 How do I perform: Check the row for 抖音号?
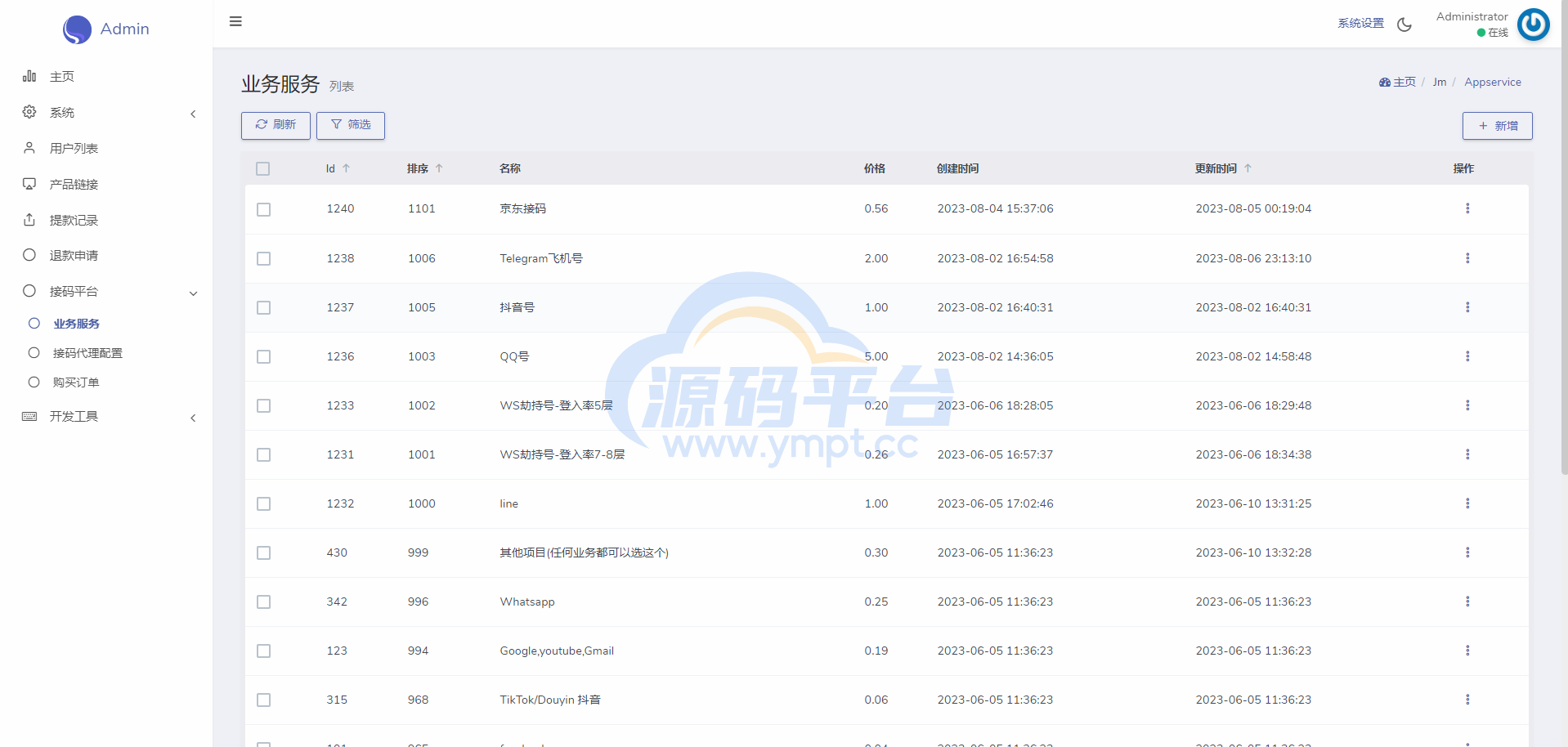pyautogui.click(x=263, y=308)
